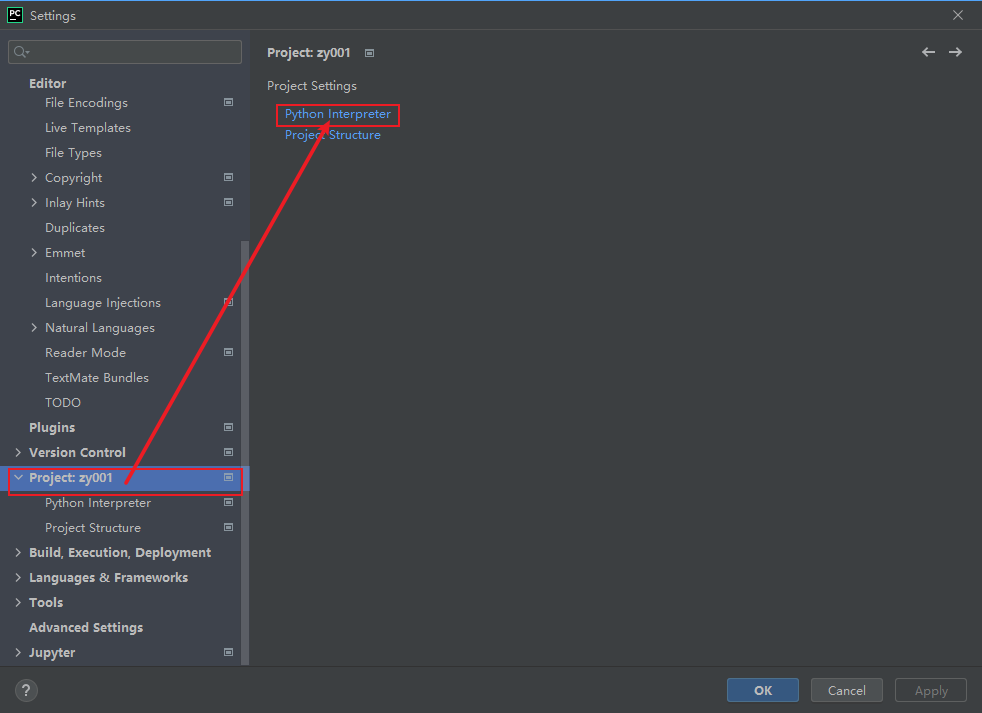Screen dimensions: 982x713
Task: Click the search magnifier icon in the settings search
Action: (x=21, y=52)
